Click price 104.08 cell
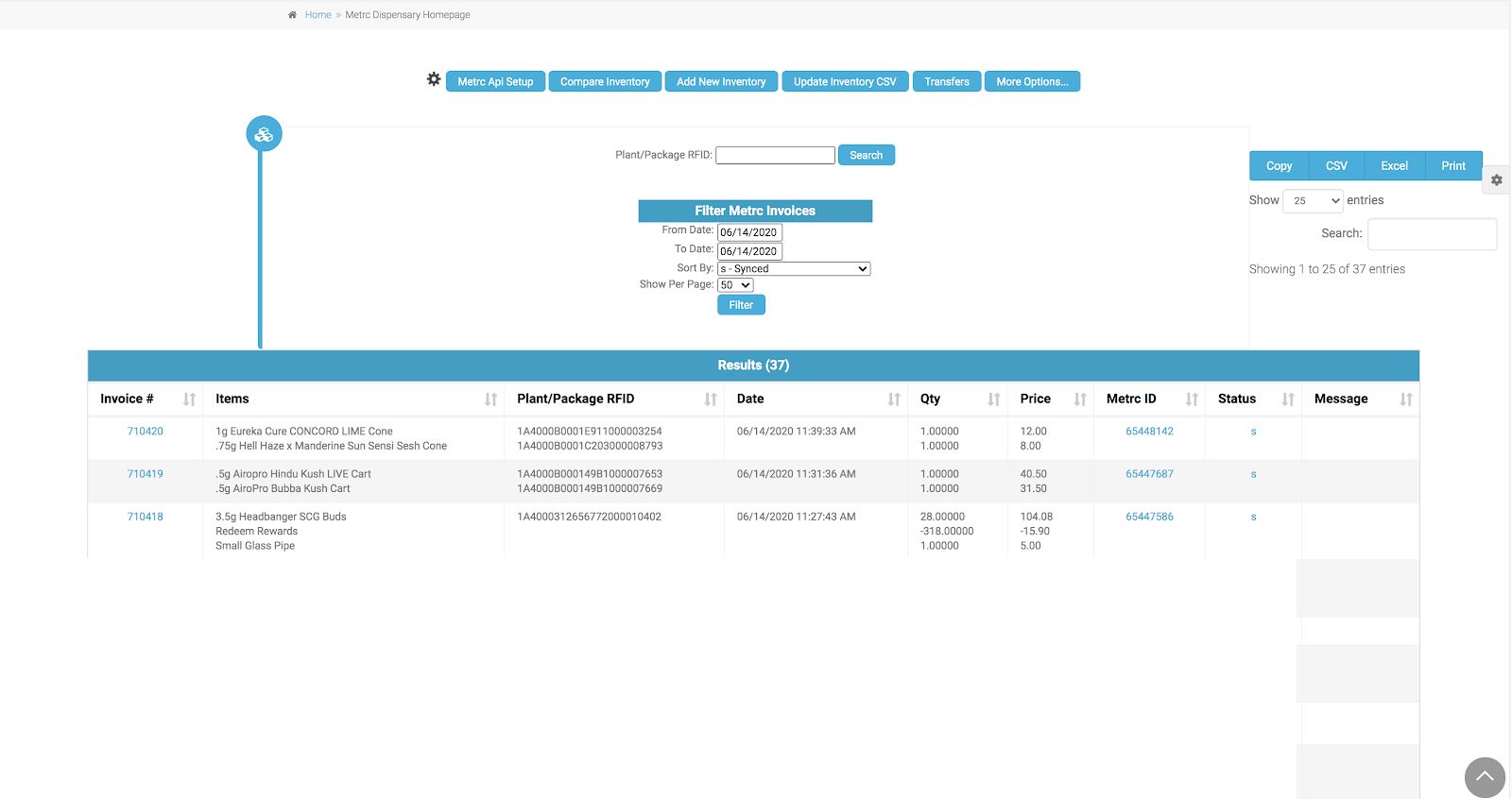The width and height of the screenshot is (1512, 799). 1037,517
